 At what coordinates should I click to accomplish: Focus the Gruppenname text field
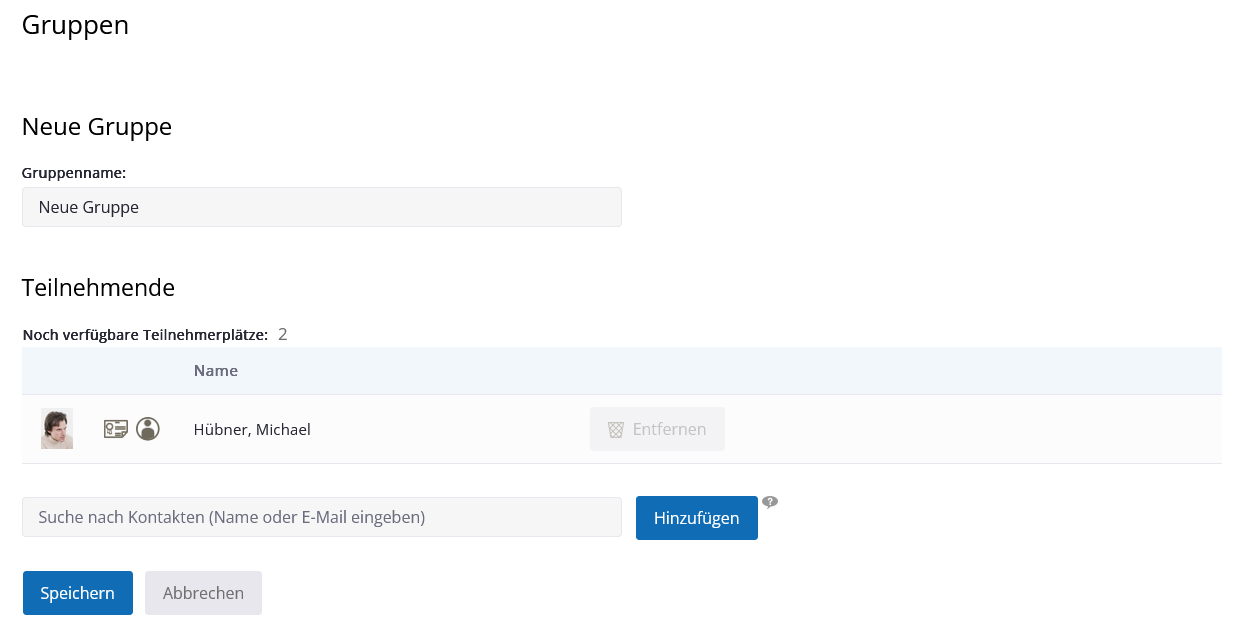point(321,207)
